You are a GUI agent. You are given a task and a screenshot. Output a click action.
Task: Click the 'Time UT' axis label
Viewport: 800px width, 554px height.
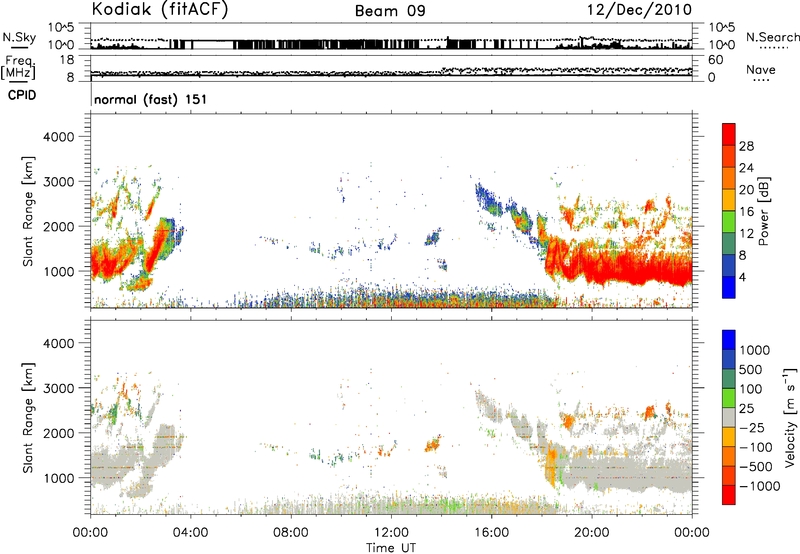click(391, 548)
